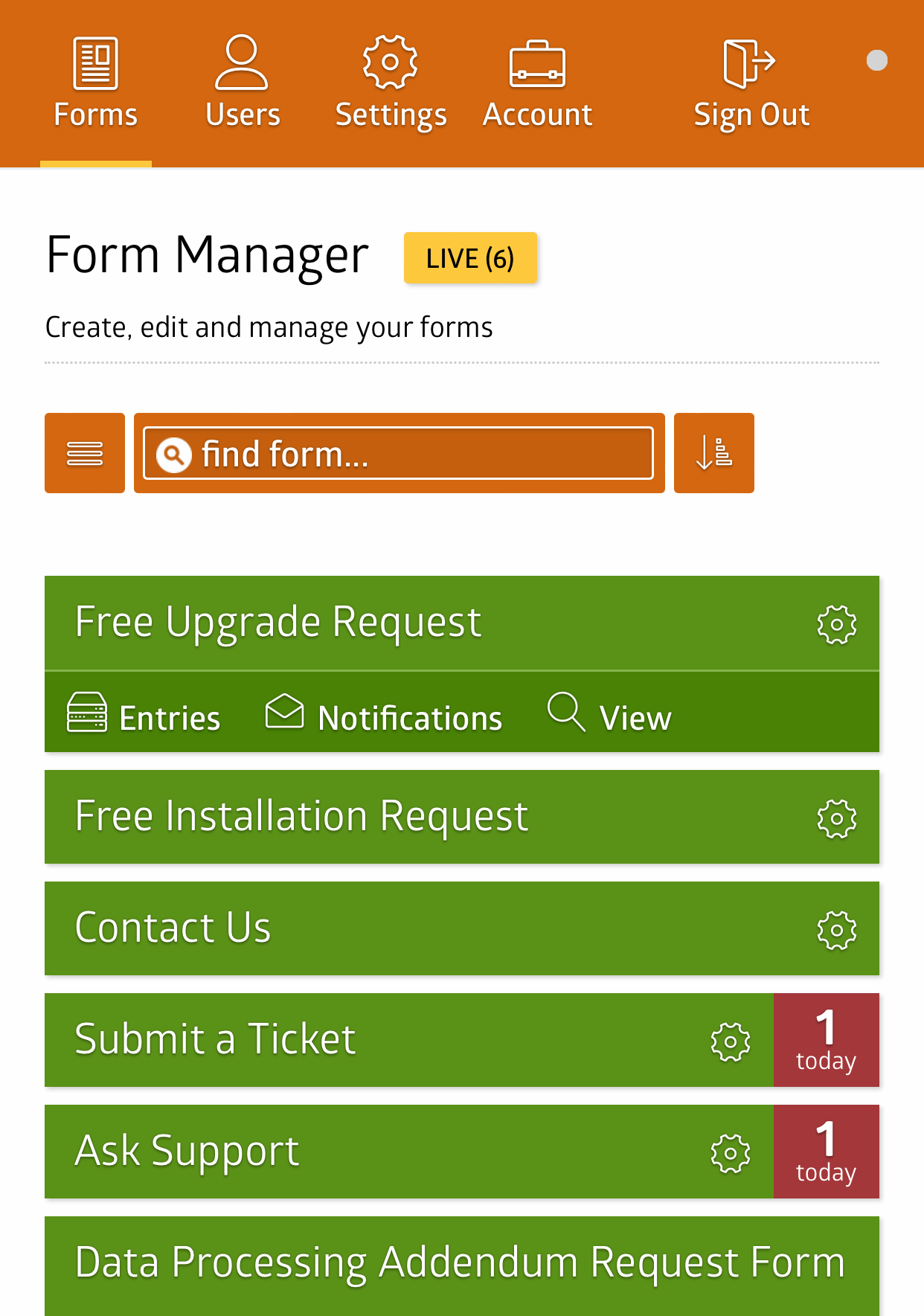
Task: Open settings gear for Ask Support
Action: pyautogui.click(x=731, y=1153)
